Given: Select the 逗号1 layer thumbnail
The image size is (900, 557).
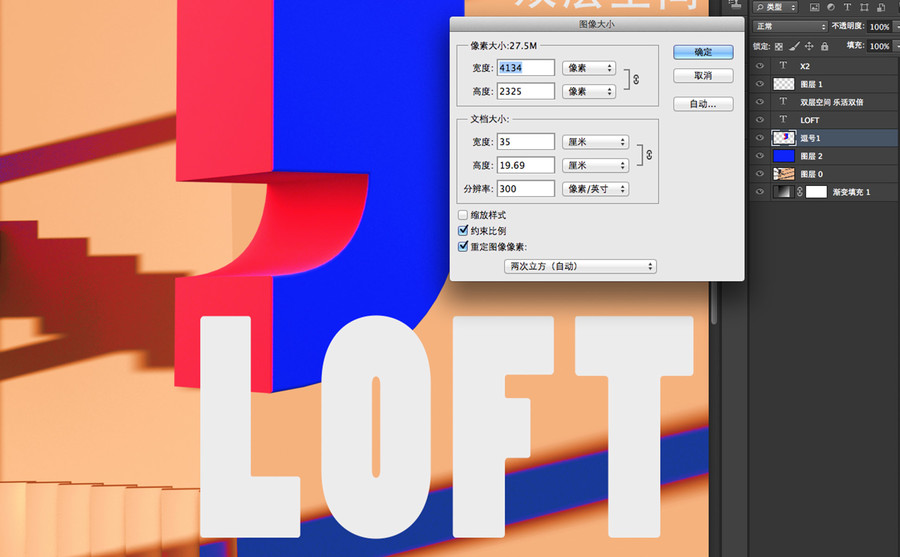Looking at the screenshot, I should [784, 138].
